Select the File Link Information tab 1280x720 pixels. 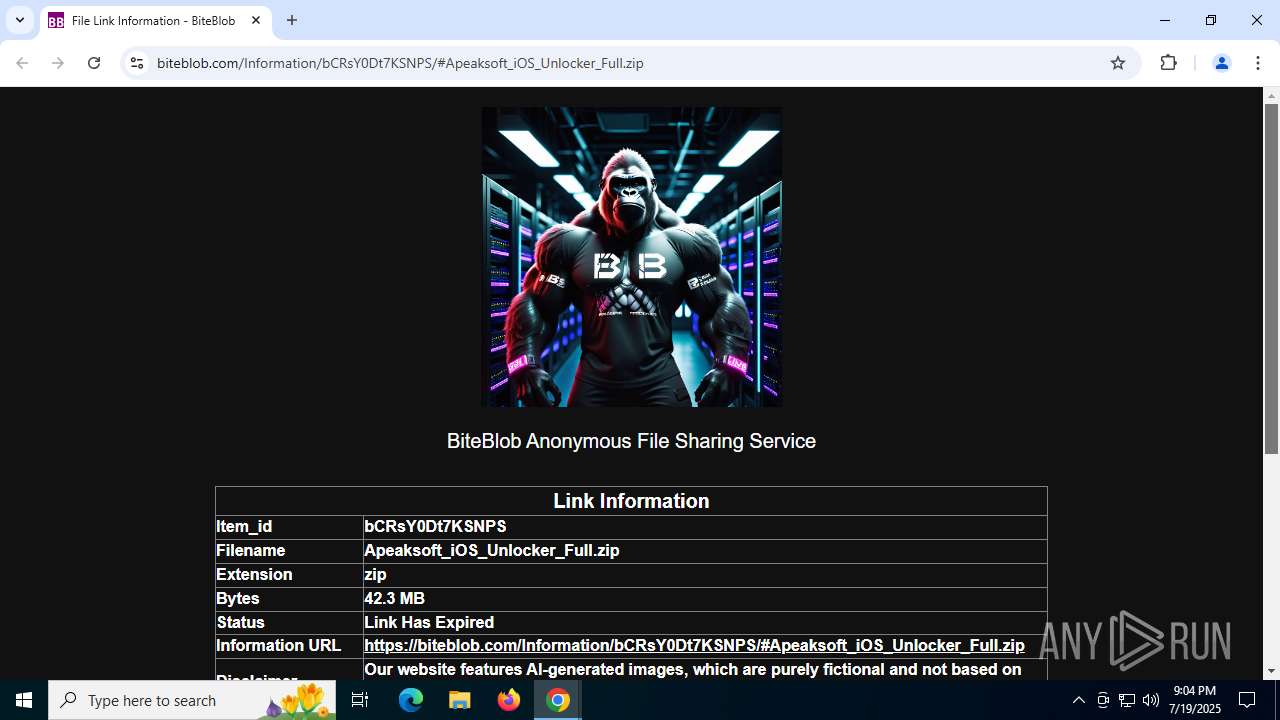[154, 20]
